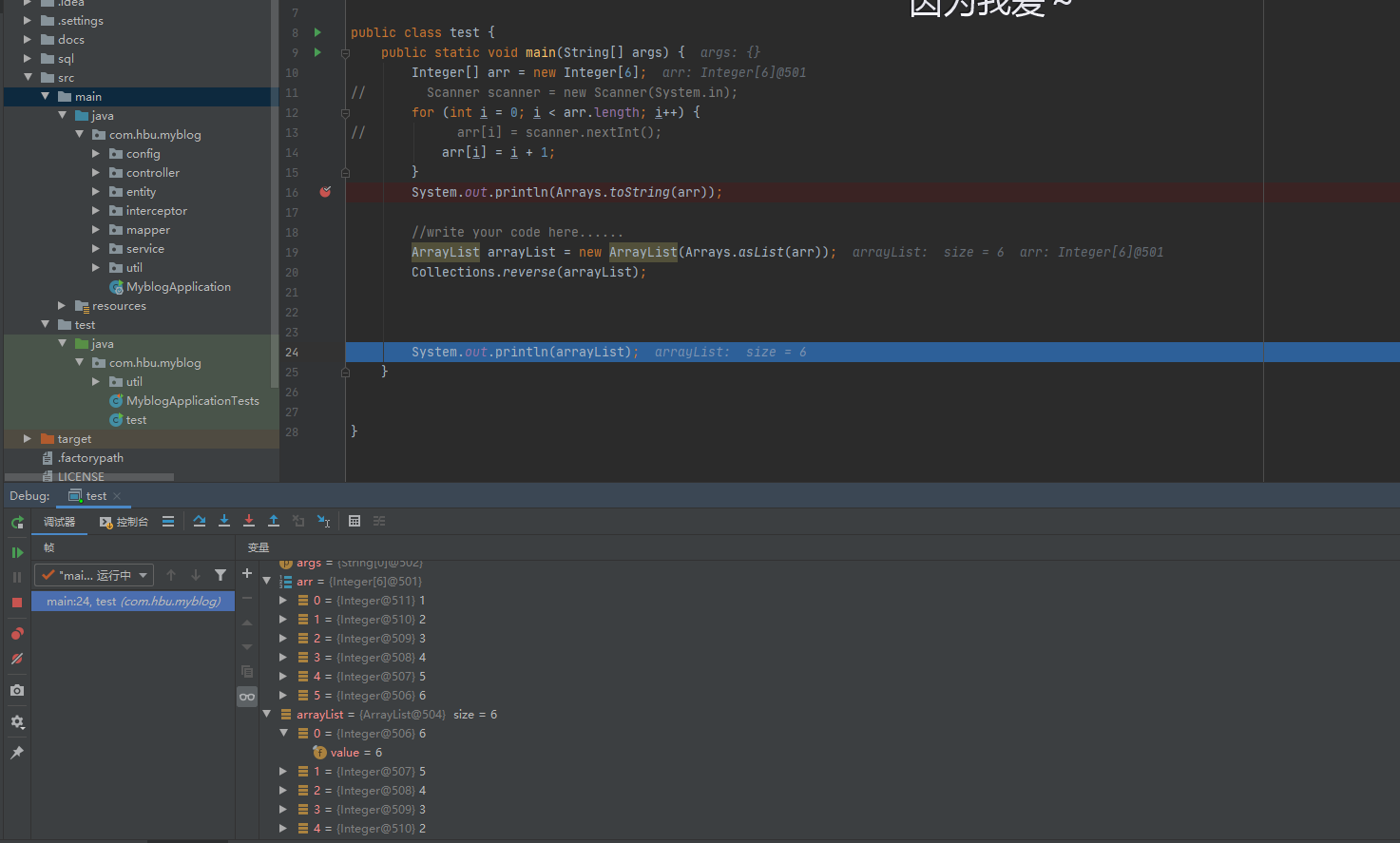Image resolution: width=1400 pixels, height=843 pixels.
Task: Stop the debug session
Action: [17, 603]
